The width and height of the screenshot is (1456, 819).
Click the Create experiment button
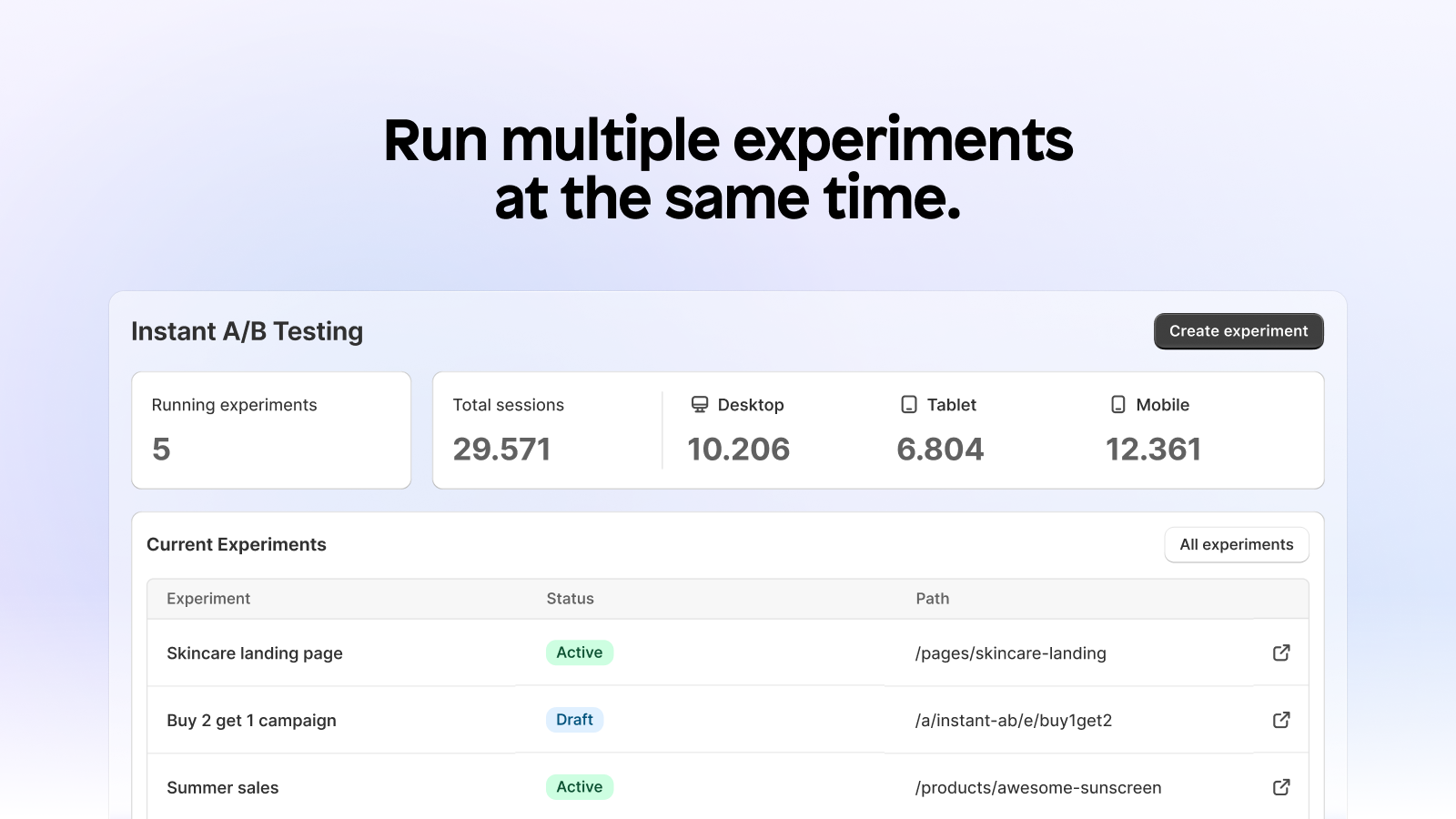[x=1239, y=331]
